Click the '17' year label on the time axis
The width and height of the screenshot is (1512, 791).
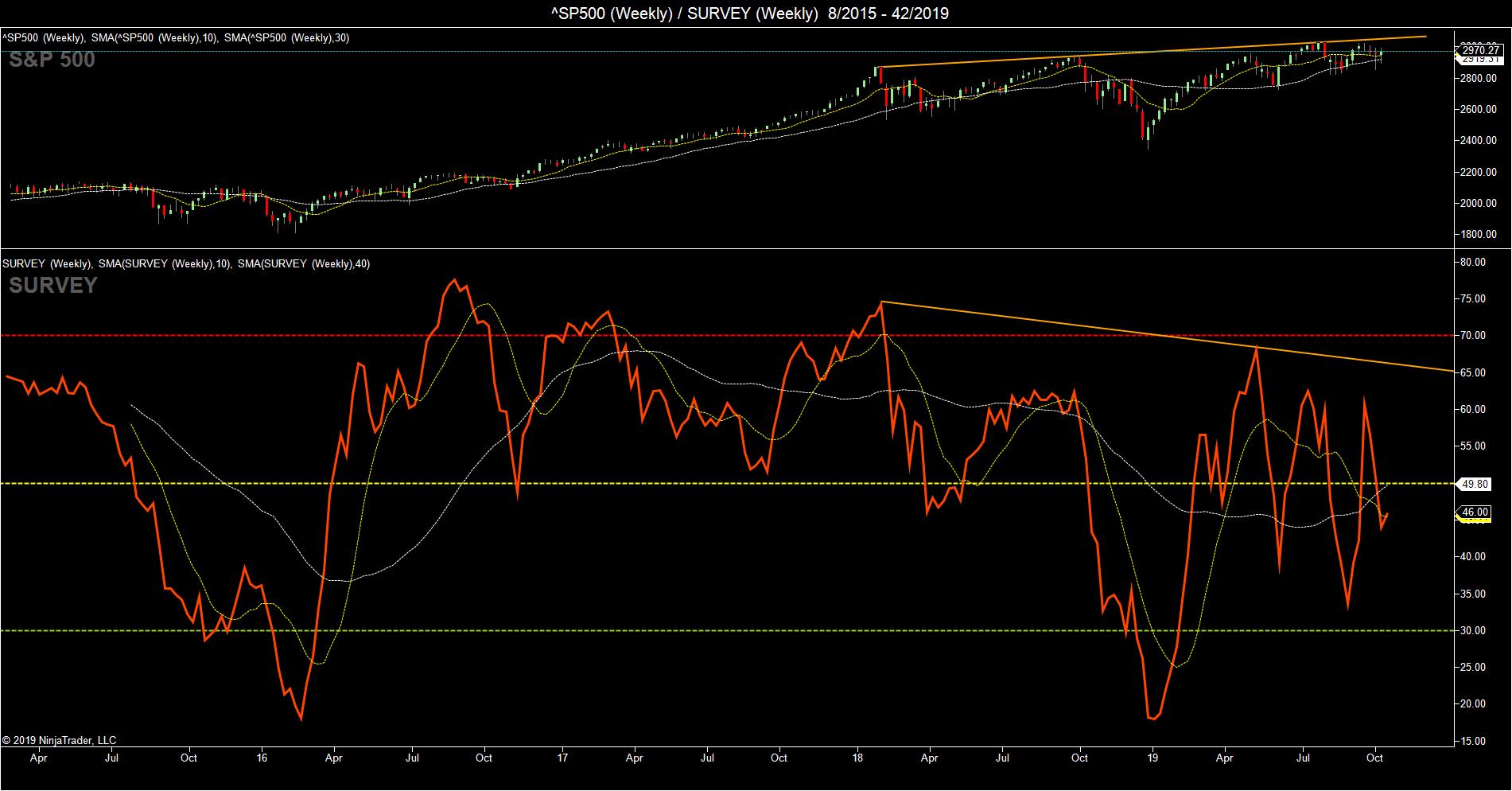tap(563, 758)
